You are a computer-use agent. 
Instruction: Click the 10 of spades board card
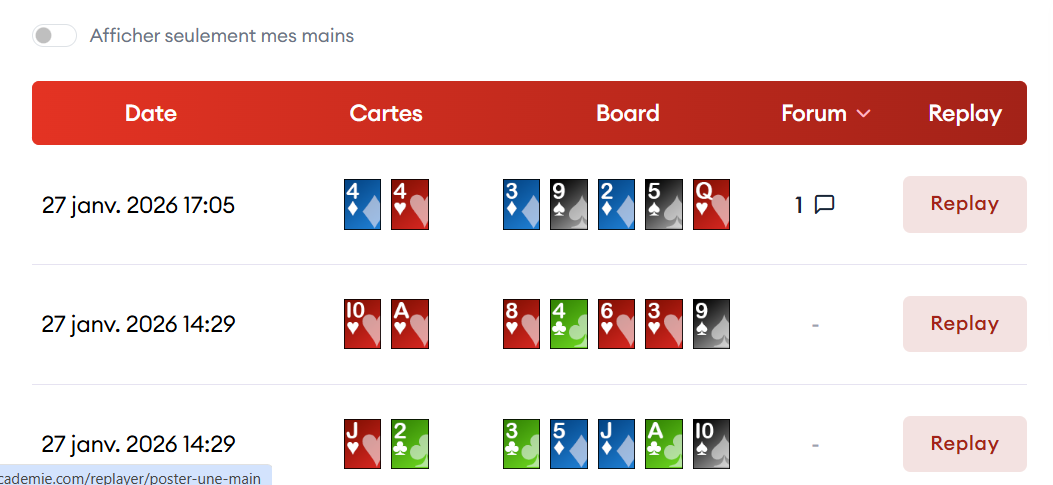click(711, 444)
